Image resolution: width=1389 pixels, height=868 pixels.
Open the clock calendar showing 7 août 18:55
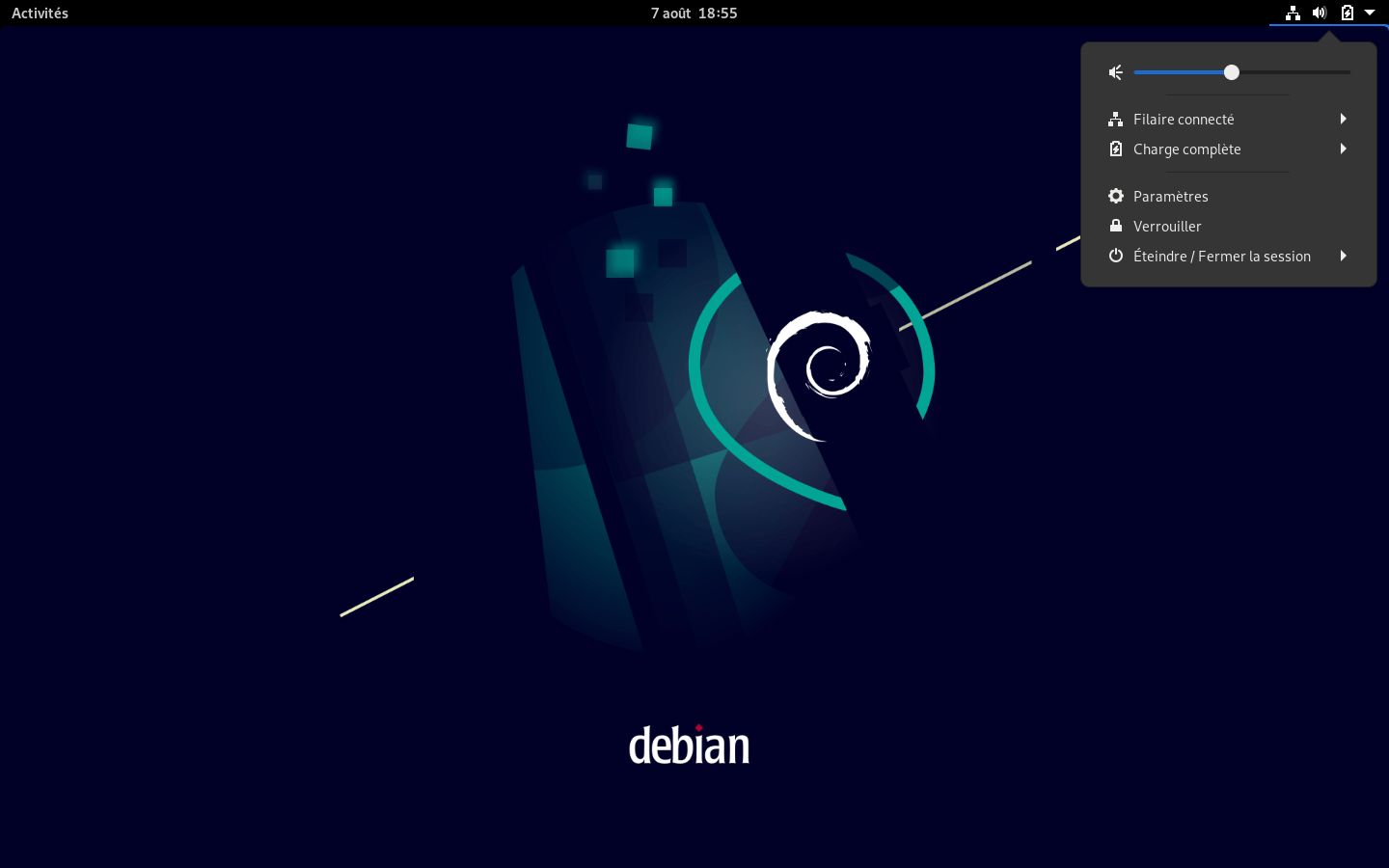point(694,13)
